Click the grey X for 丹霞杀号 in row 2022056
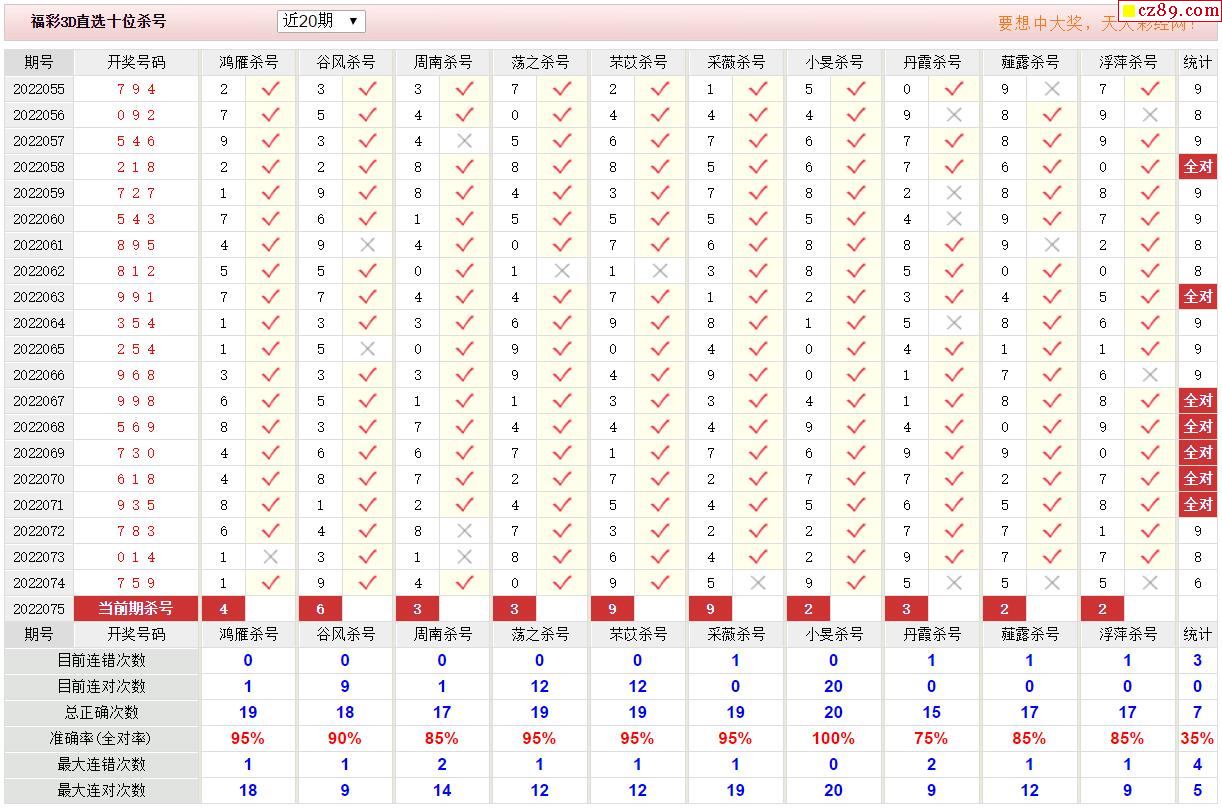This screenshot has height=810, width=1222. click(x=954, y=115)
